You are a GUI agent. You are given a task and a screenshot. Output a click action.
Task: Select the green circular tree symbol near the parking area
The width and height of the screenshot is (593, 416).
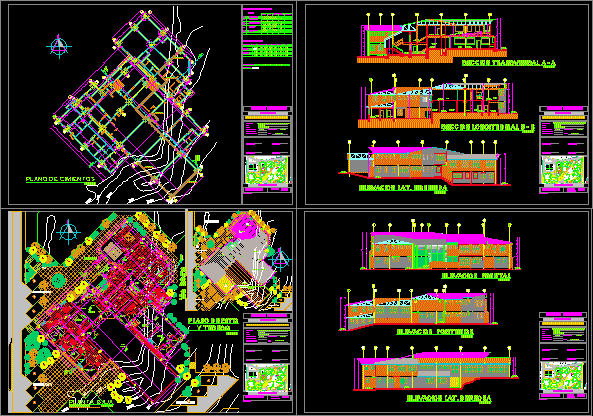click(x=57, y=281)
